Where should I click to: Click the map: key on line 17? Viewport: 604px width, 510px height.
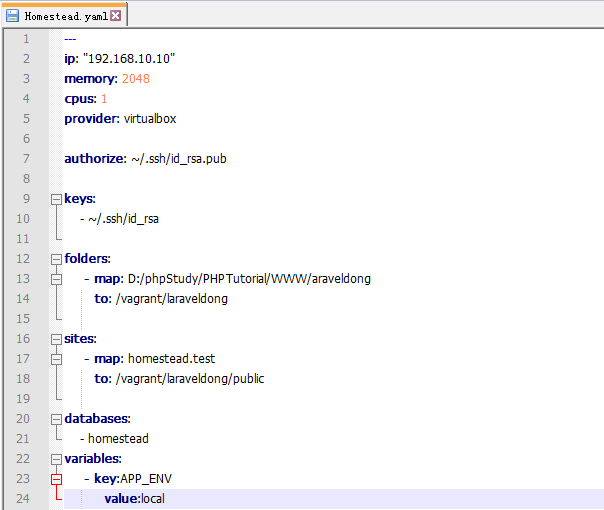pyautogui.click(x=109, y=359)
